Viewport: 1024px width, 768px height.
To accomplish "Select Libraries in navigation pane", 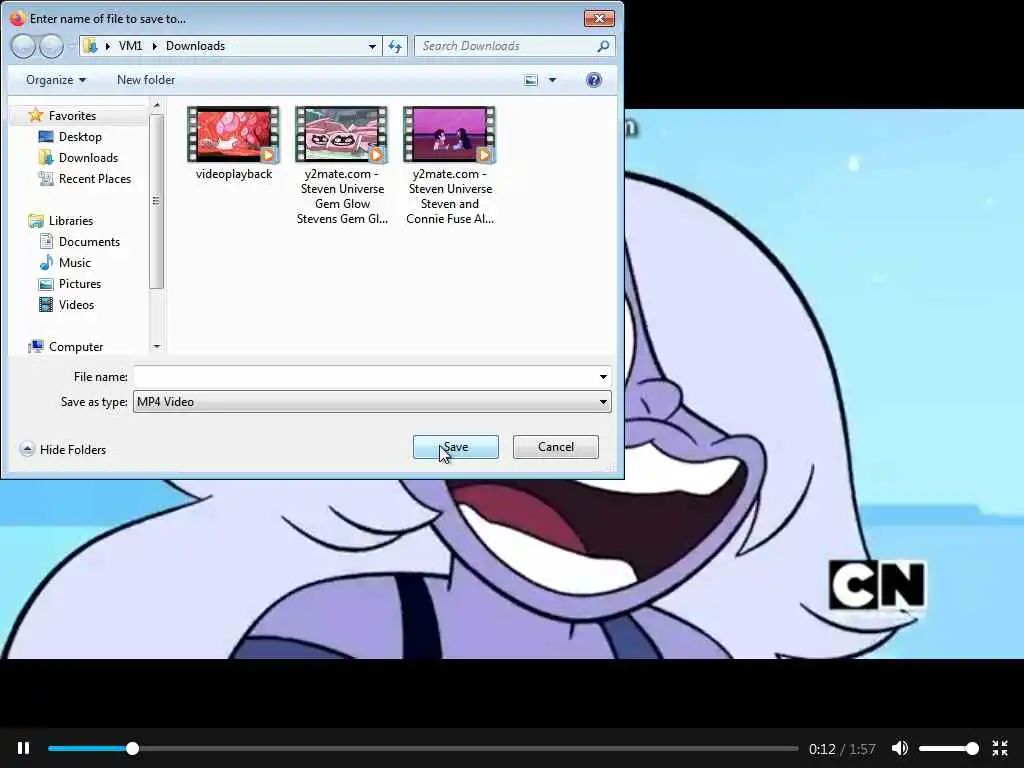I will click(x=71, y=221).
